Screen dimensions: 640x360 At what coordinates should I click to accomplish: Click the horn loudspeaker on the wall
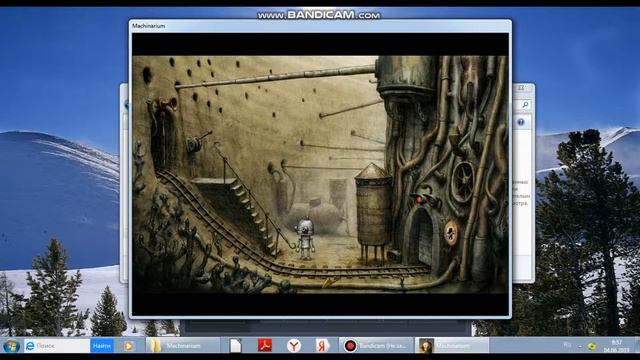[168, 105]
